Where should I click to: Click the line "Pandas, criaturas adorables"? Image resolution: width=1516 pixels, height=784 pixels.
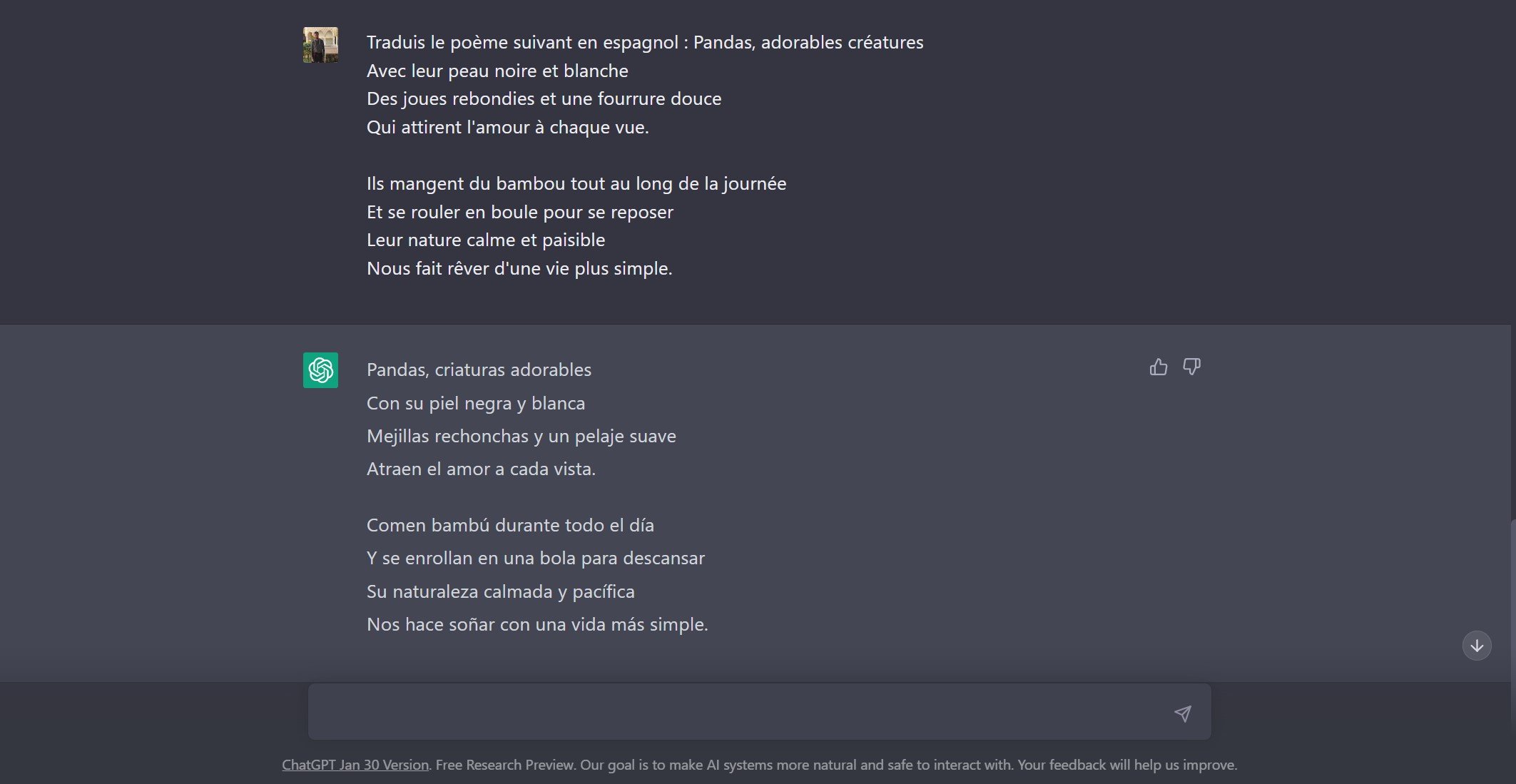coord(479,370)
